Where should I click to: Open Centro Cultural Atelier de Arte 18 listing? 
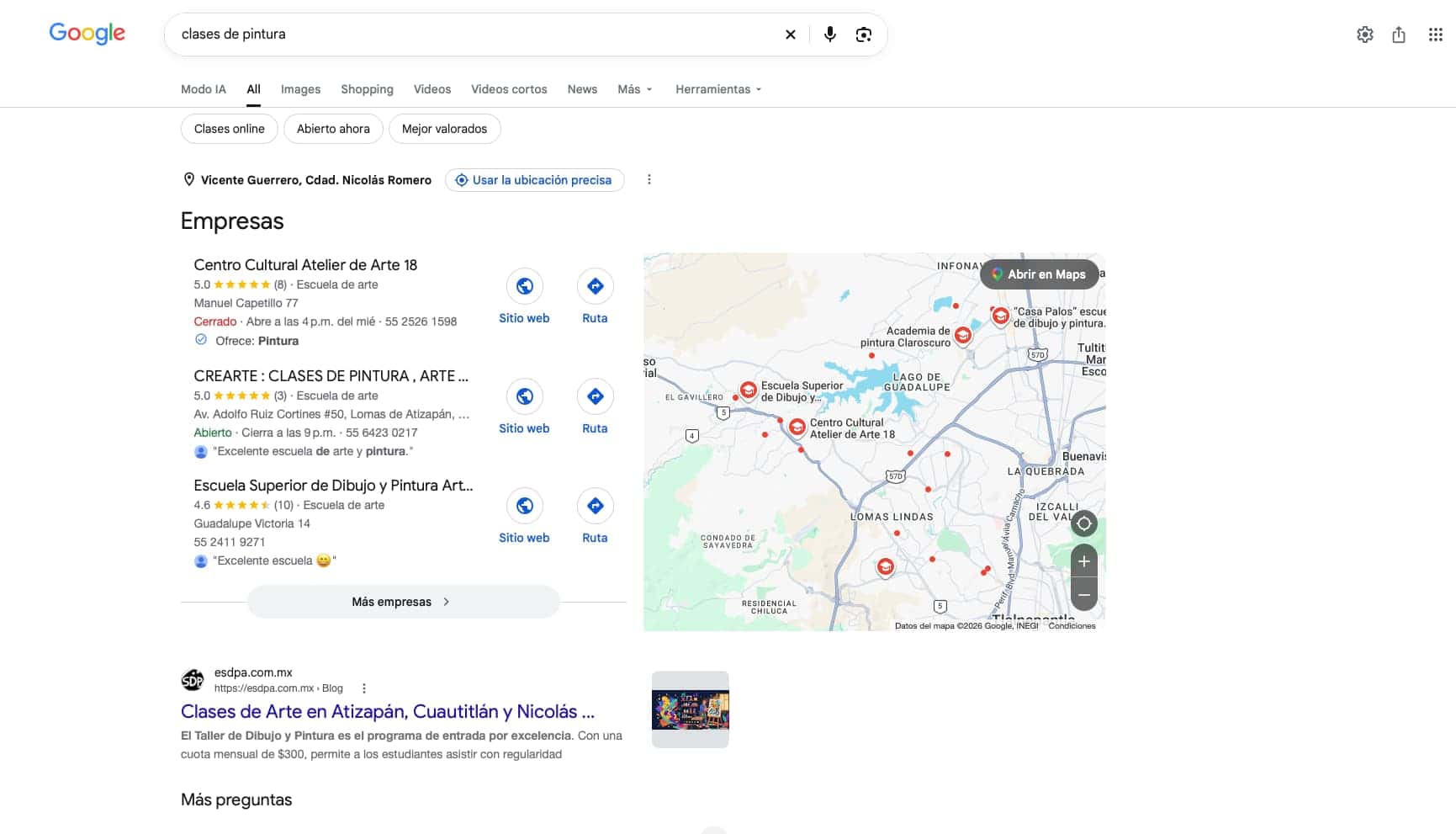(x=305, y=265)
